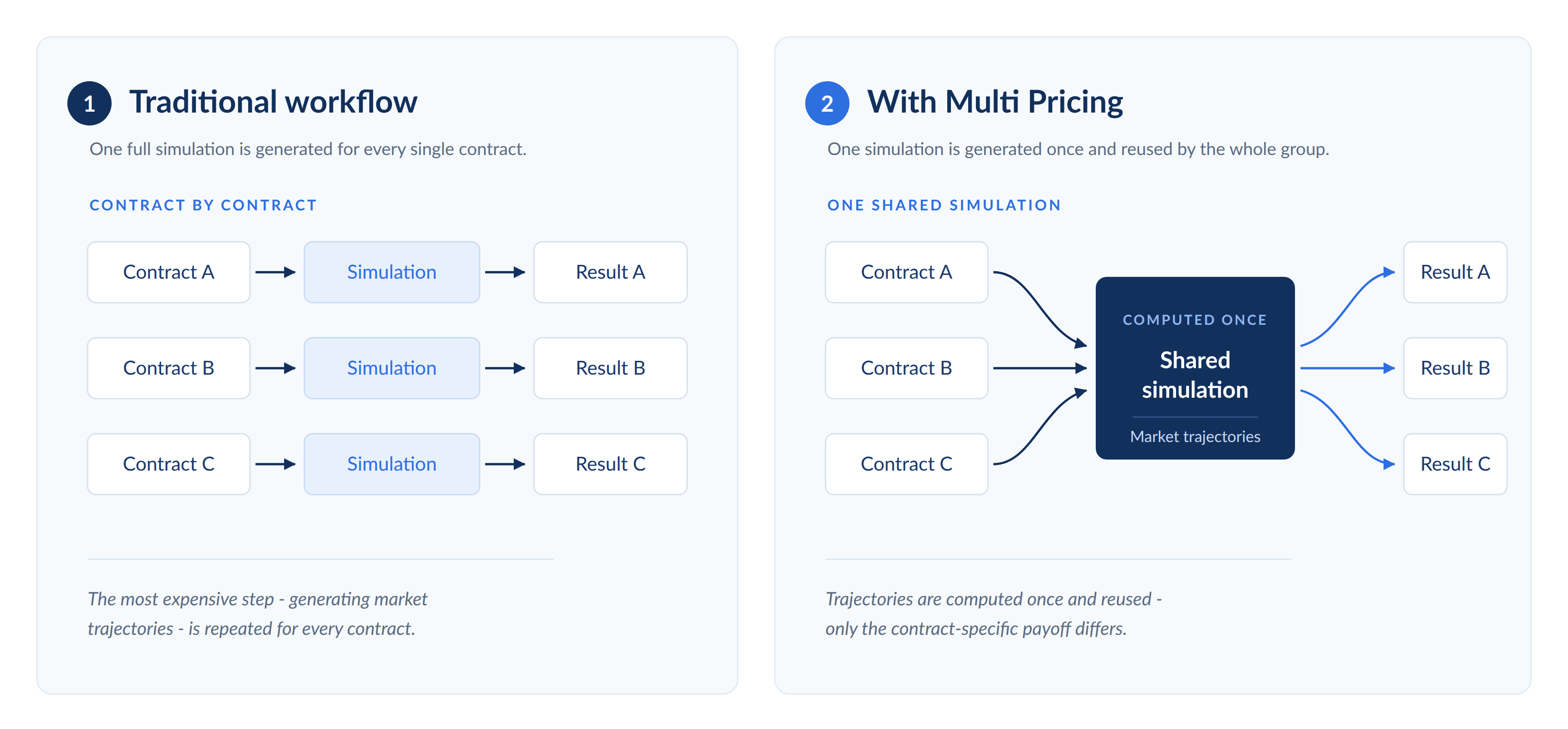The height and width of the screenshot is (729, 1568).
Task: Click Result A in Multi Pricing panel
Action: (x=1455, y=272)
